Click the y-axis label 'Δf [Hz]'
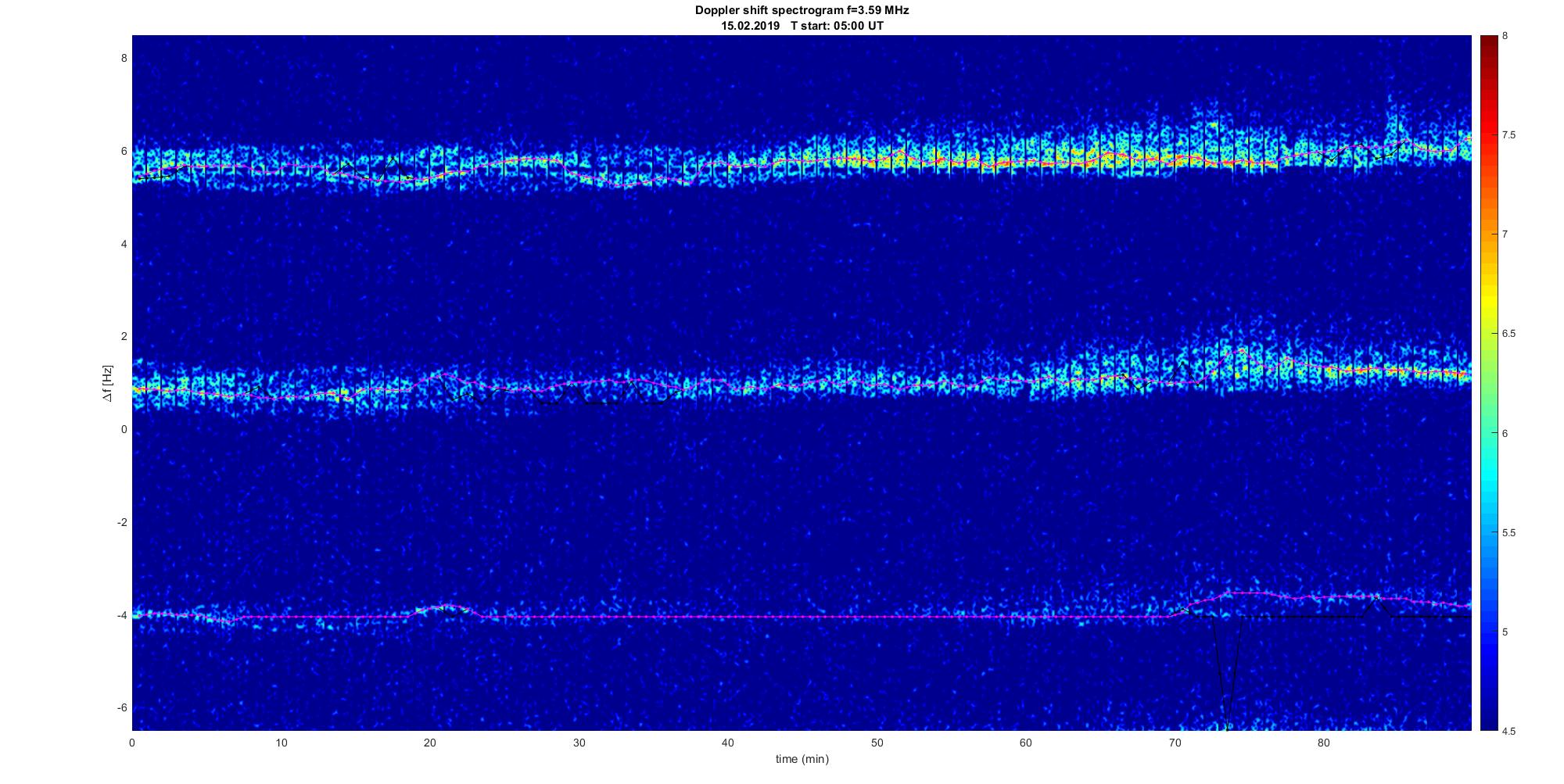The image size is (1564, 784). pos(108,383)
